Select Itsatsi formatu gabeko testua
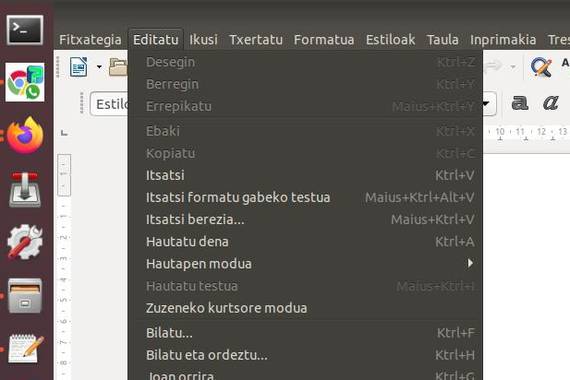The image size is (570, 380). tap(305, 197)
